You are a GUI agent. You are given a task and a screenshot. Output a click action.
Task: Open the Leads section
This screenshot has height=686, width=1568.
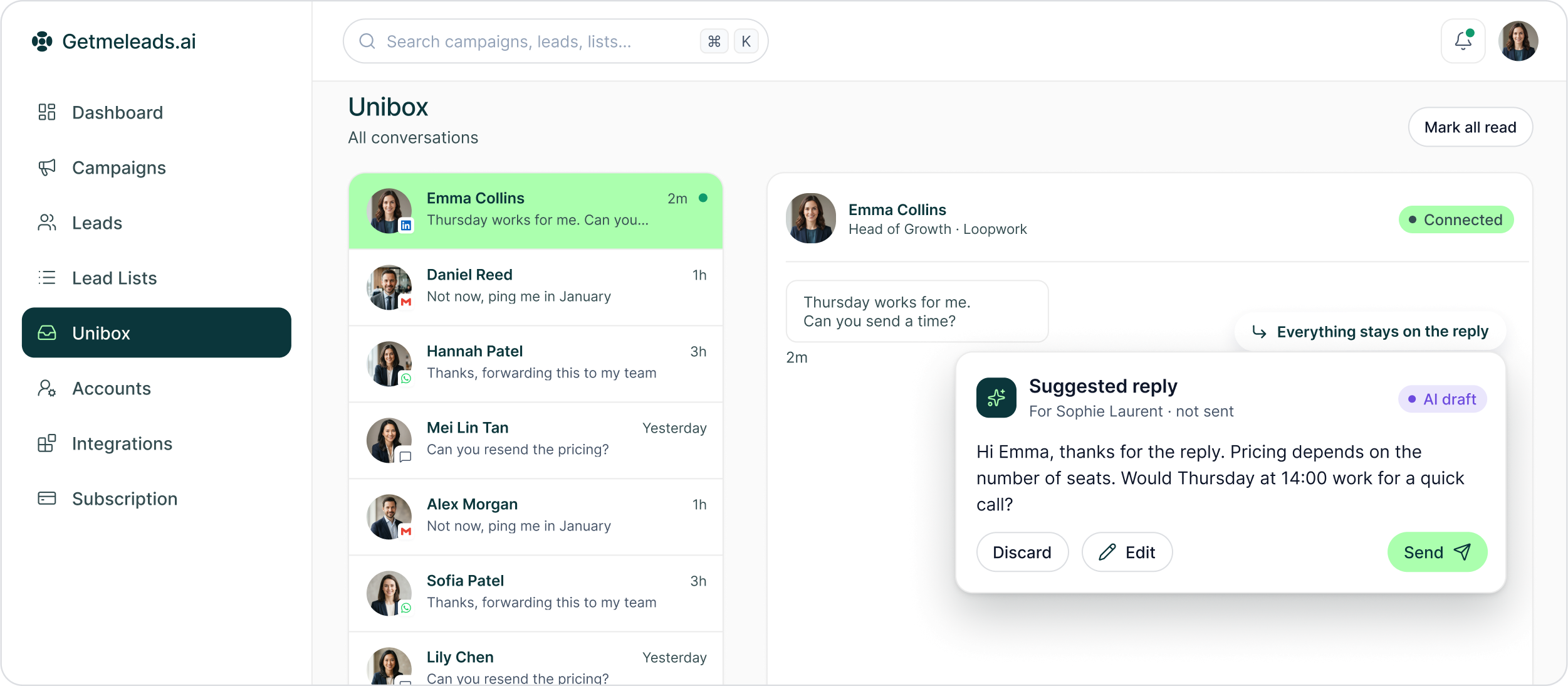tap(157, 223)
